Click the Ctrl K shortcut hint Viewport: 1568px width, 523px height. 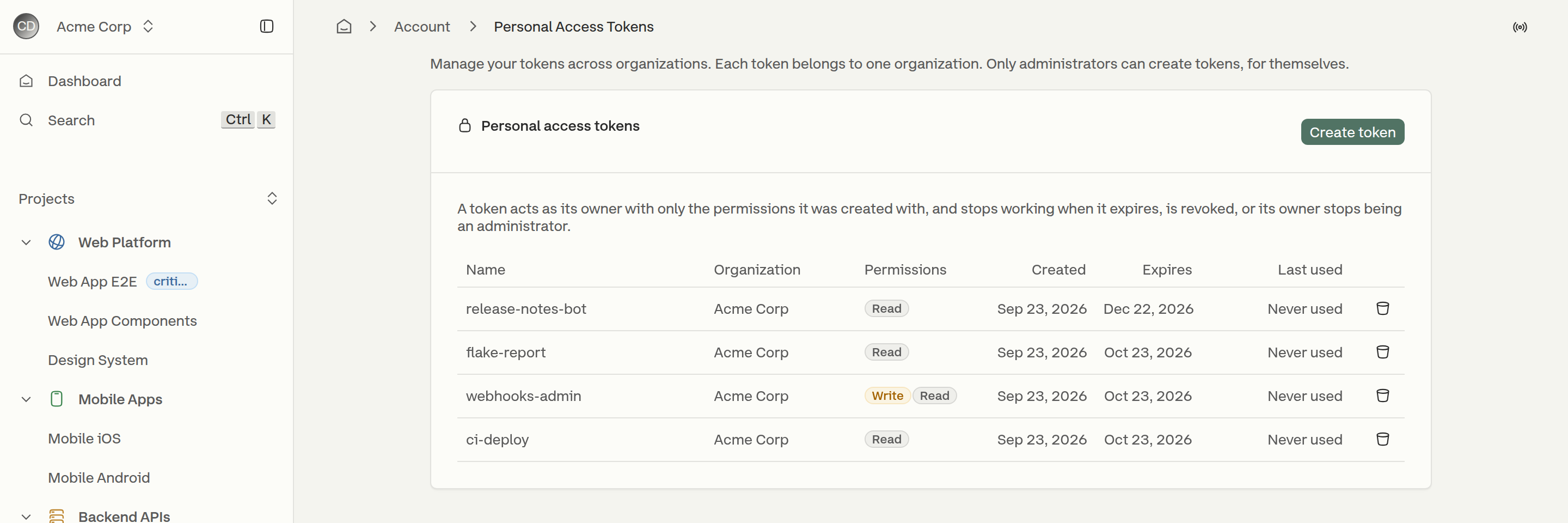[248, 119]
